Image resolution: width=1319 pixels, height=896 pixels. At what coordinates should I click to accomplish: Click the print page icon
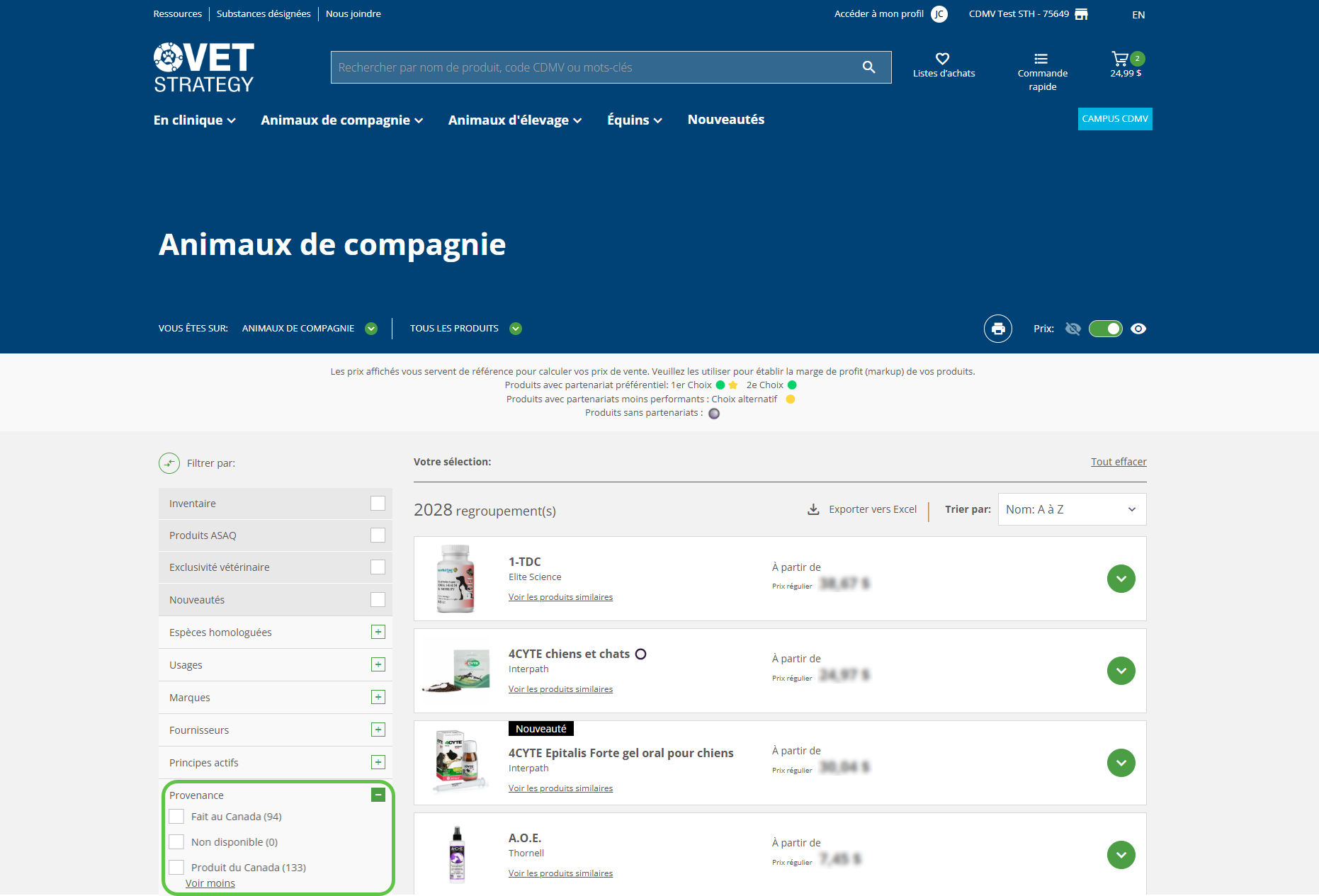[x=997, y=329]
